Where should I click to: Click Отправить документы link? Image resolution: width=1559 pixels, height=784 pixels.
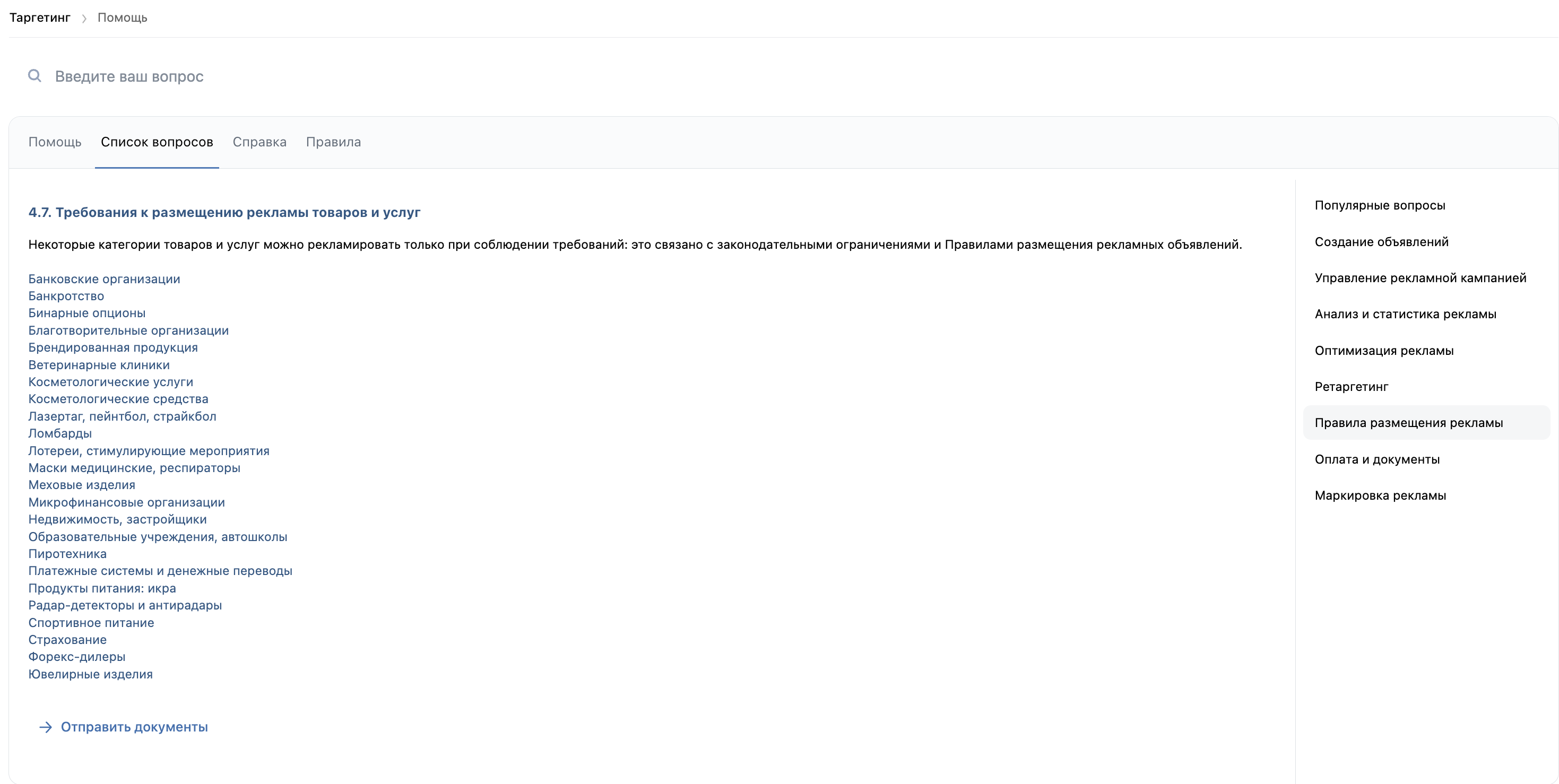(x=134, y=727)
